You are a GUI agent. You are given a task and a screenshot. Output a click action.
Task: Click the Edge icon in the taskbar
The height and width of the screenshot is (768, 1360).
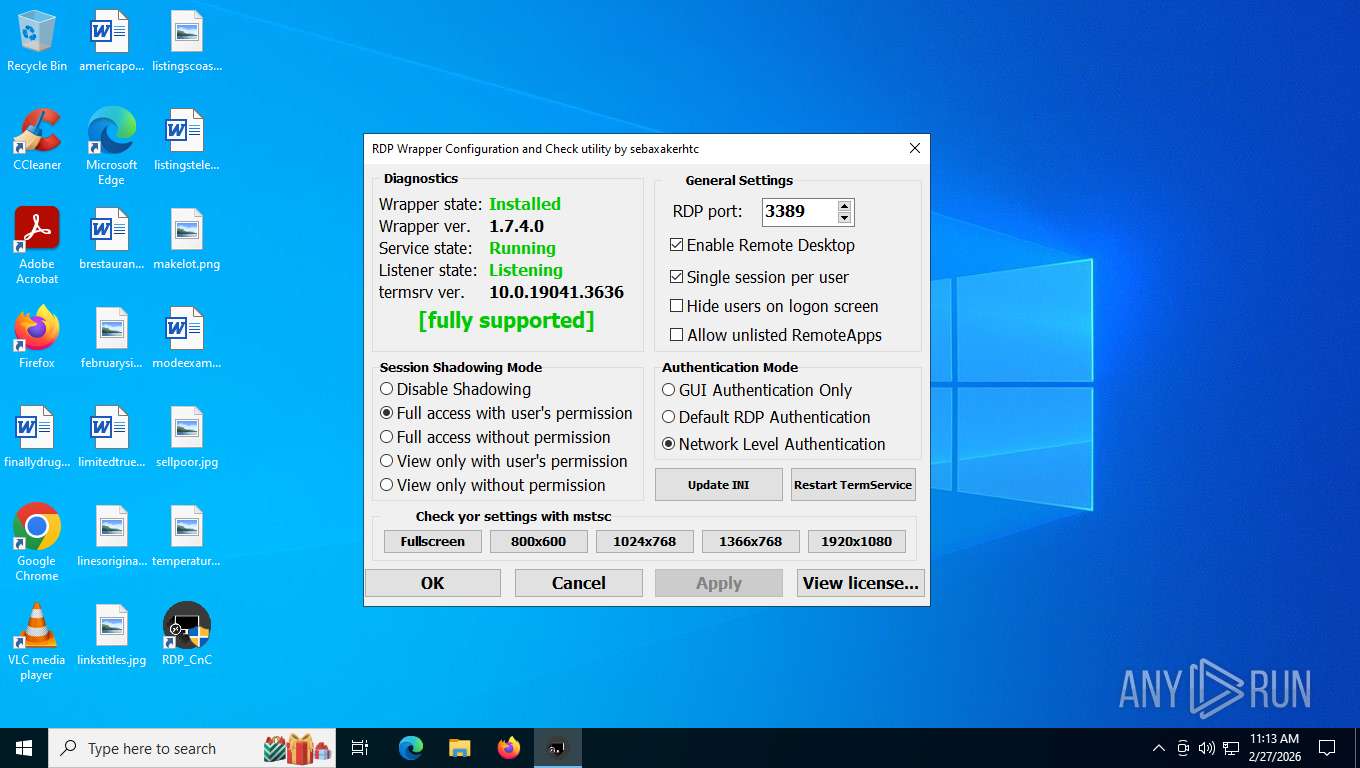[410, 748]
